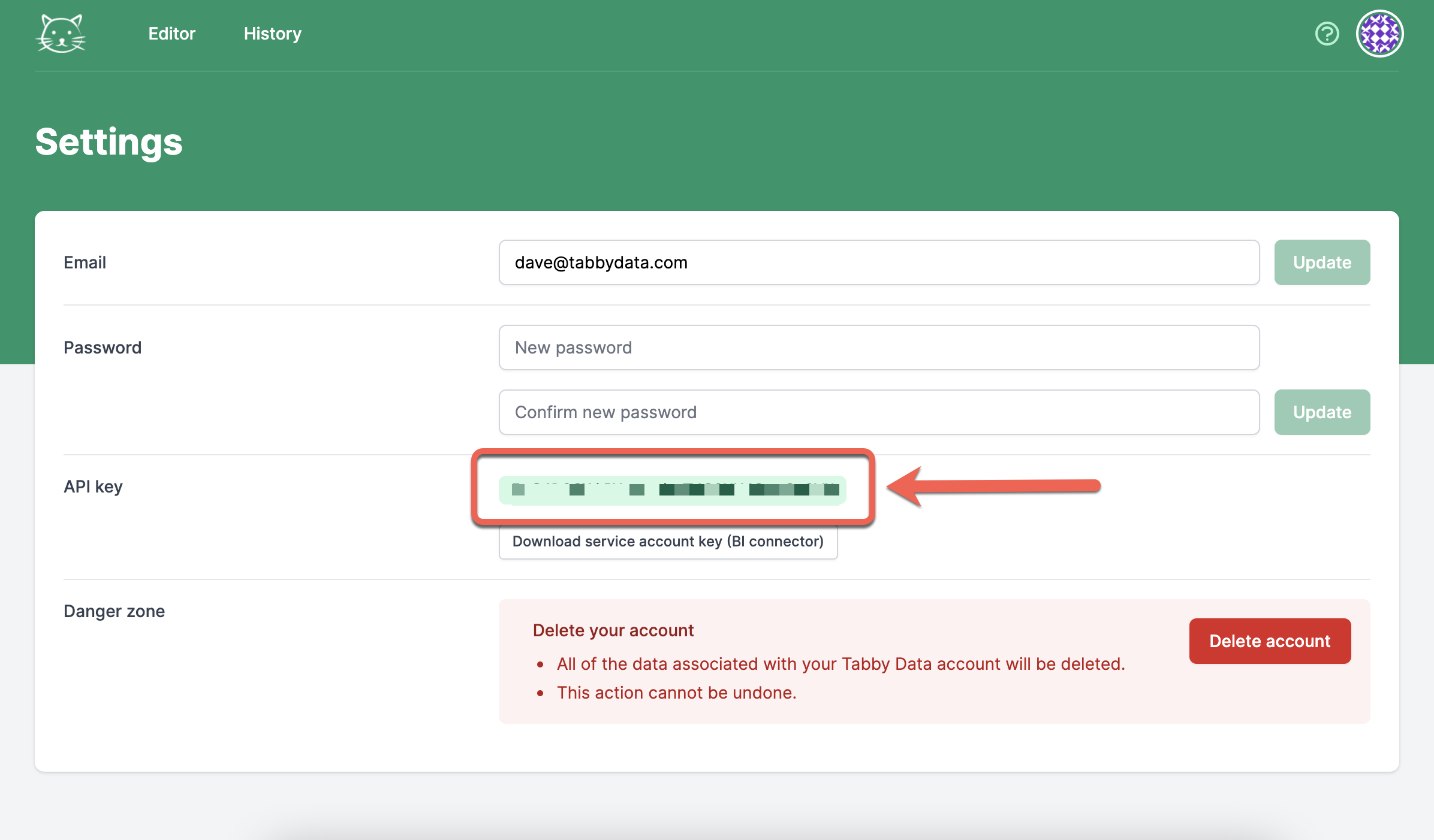Focus the New password field

(x=878, y=348)
